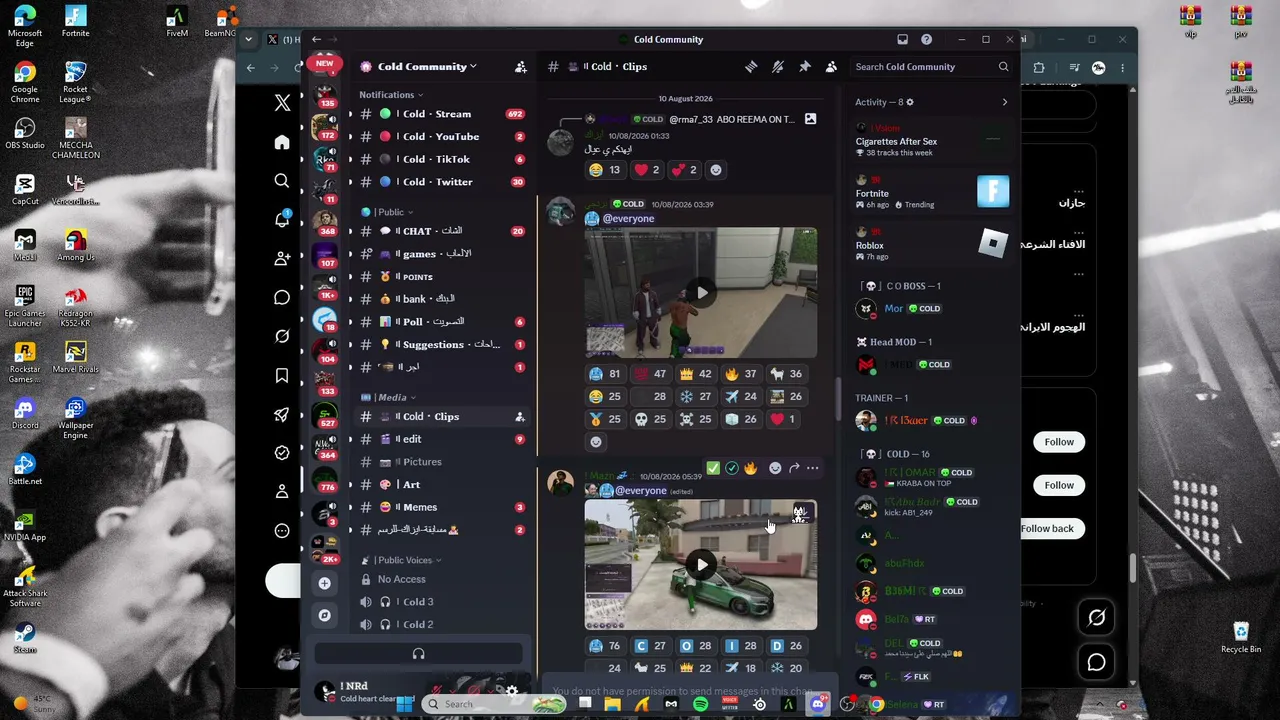Viewport: 1280px width, 720px height.
Task: Click chat message list scrollbar
Action: (x=838, y=398)
